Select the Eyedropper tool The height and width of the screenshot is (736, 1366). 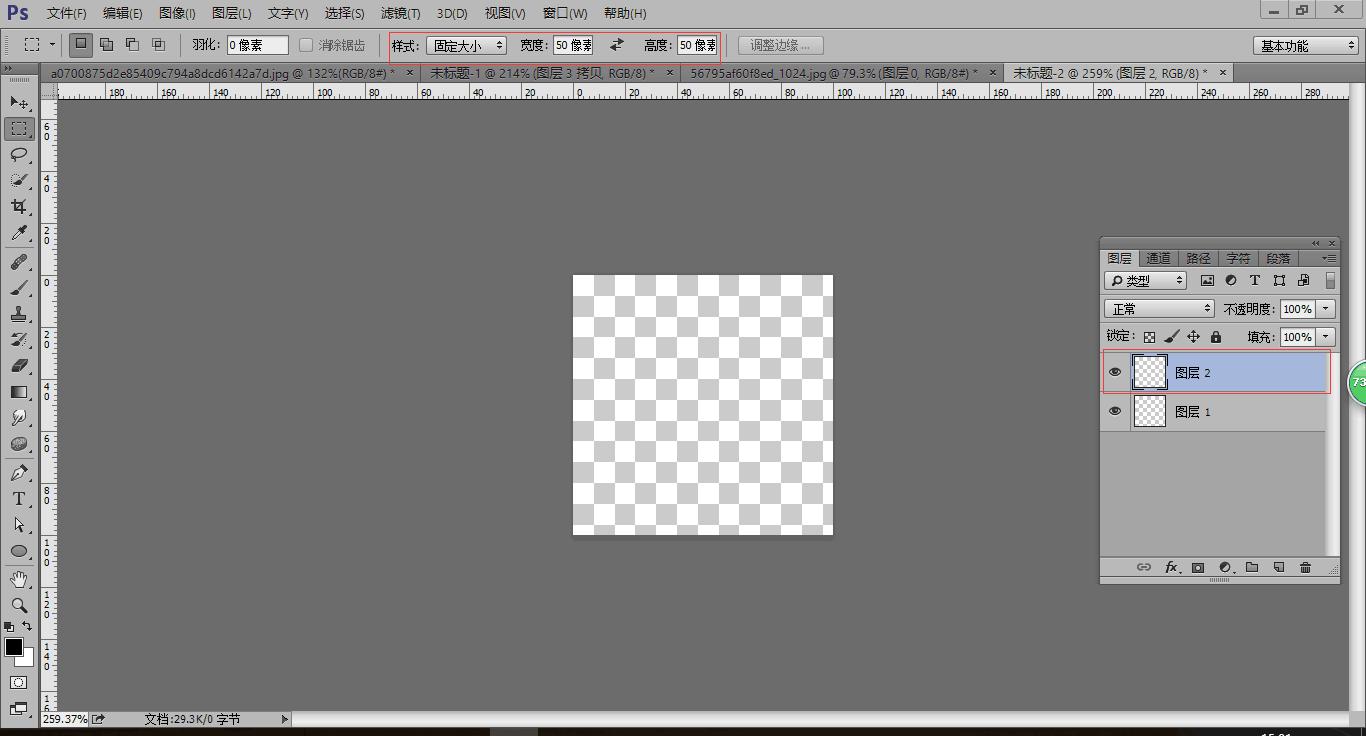pyautogui.click(x=19, y=233)
